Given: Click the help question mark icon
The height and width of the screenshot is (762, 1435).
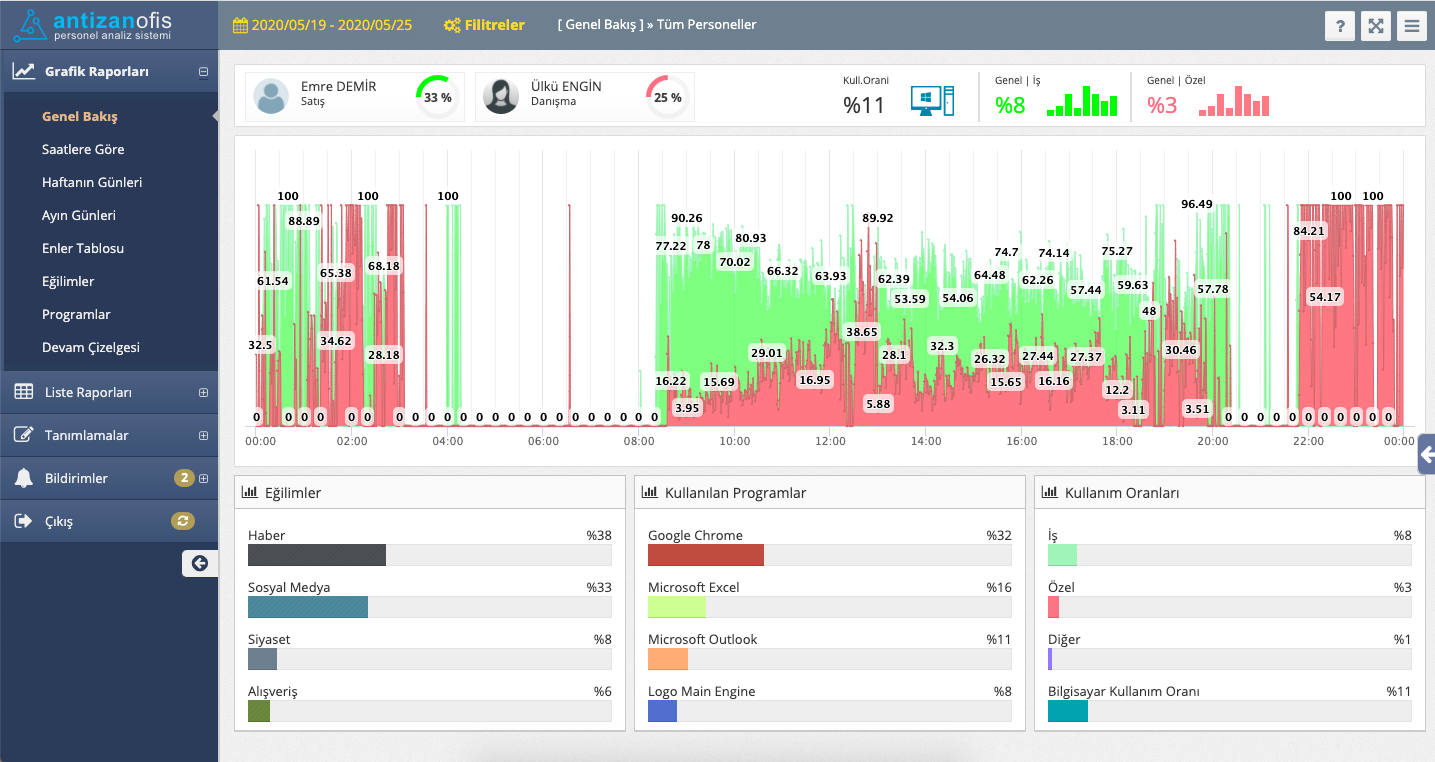Looking at the screenshot, I should pyautogui.click(x=1340, y=26).
